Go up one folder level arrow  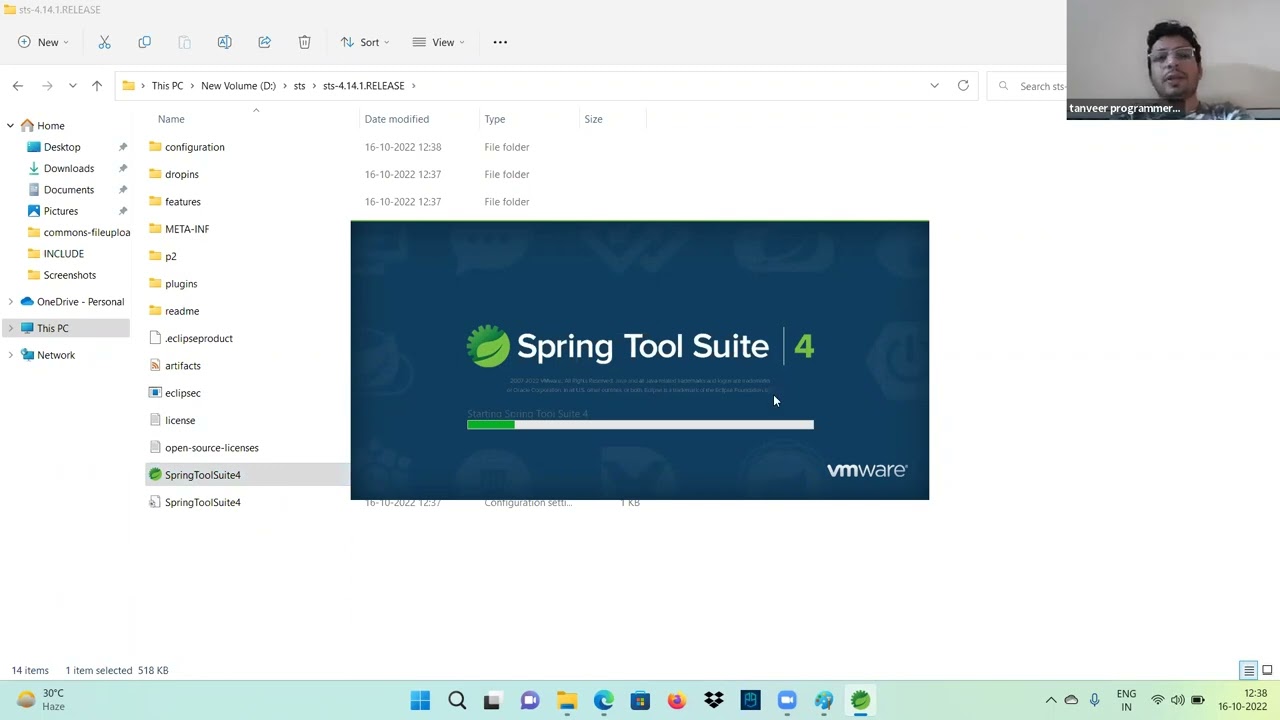coord(97,86)
